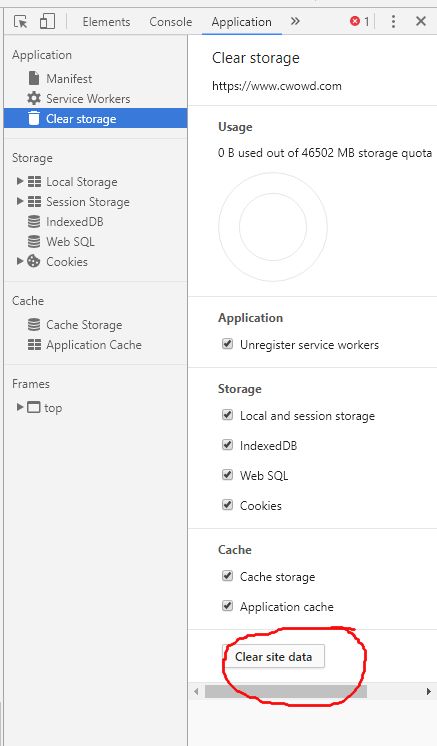Select the Manifest document icon

pos(34,78)
